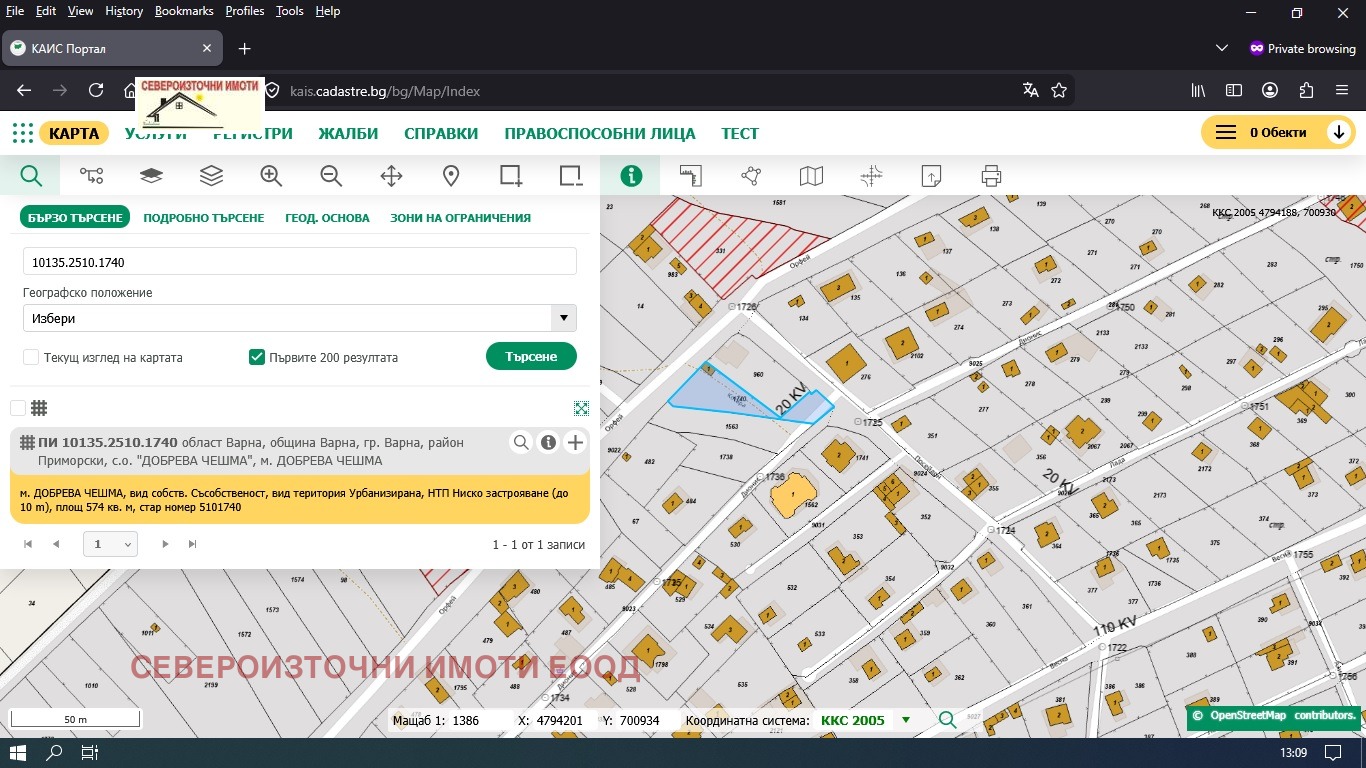Tick the select-all results checkbox
This screenshot has height=768, width=1366.
tap(18, 408)
